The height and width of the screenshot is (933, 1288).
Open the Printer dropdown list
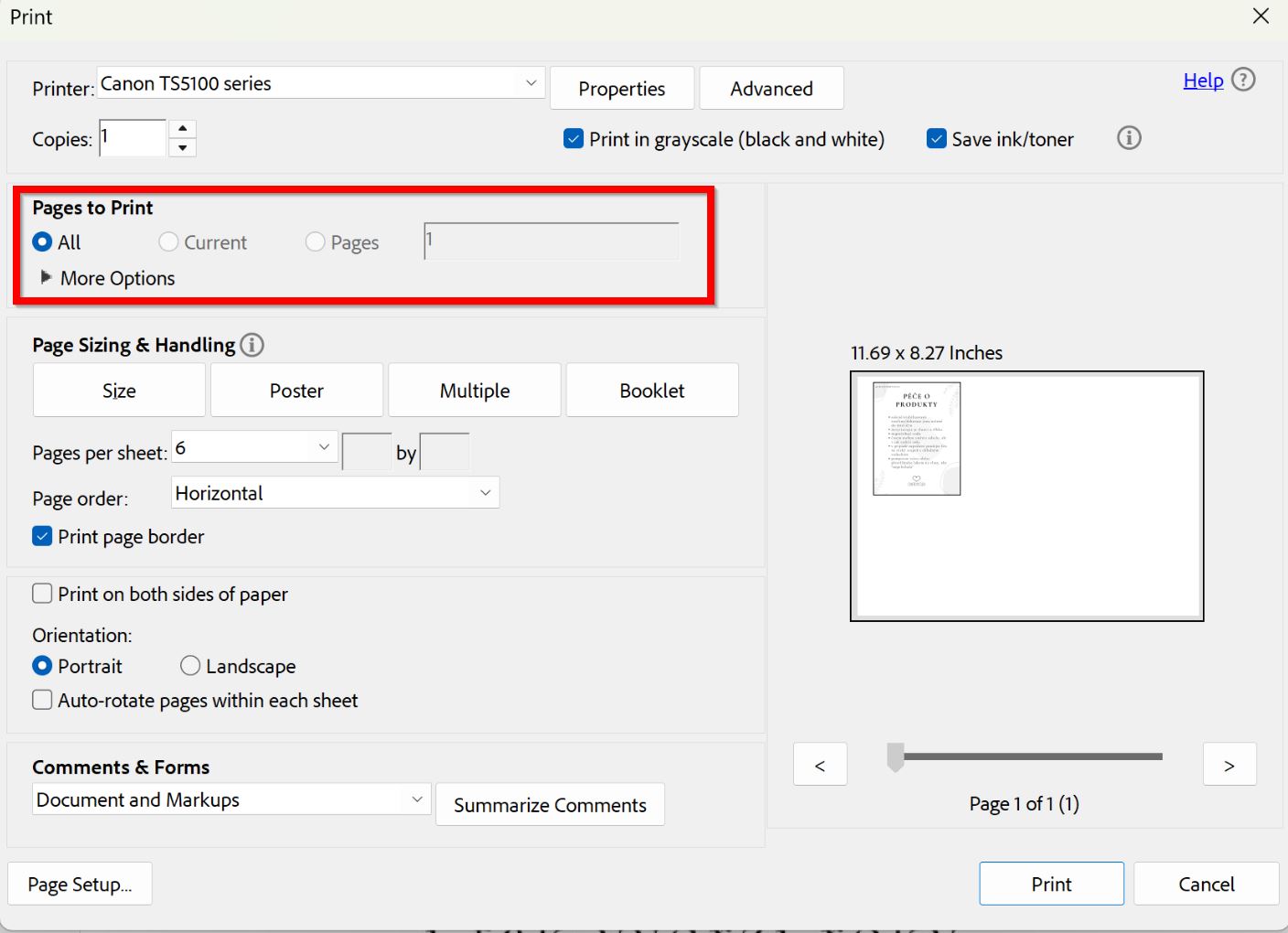(x=321, y=83)
